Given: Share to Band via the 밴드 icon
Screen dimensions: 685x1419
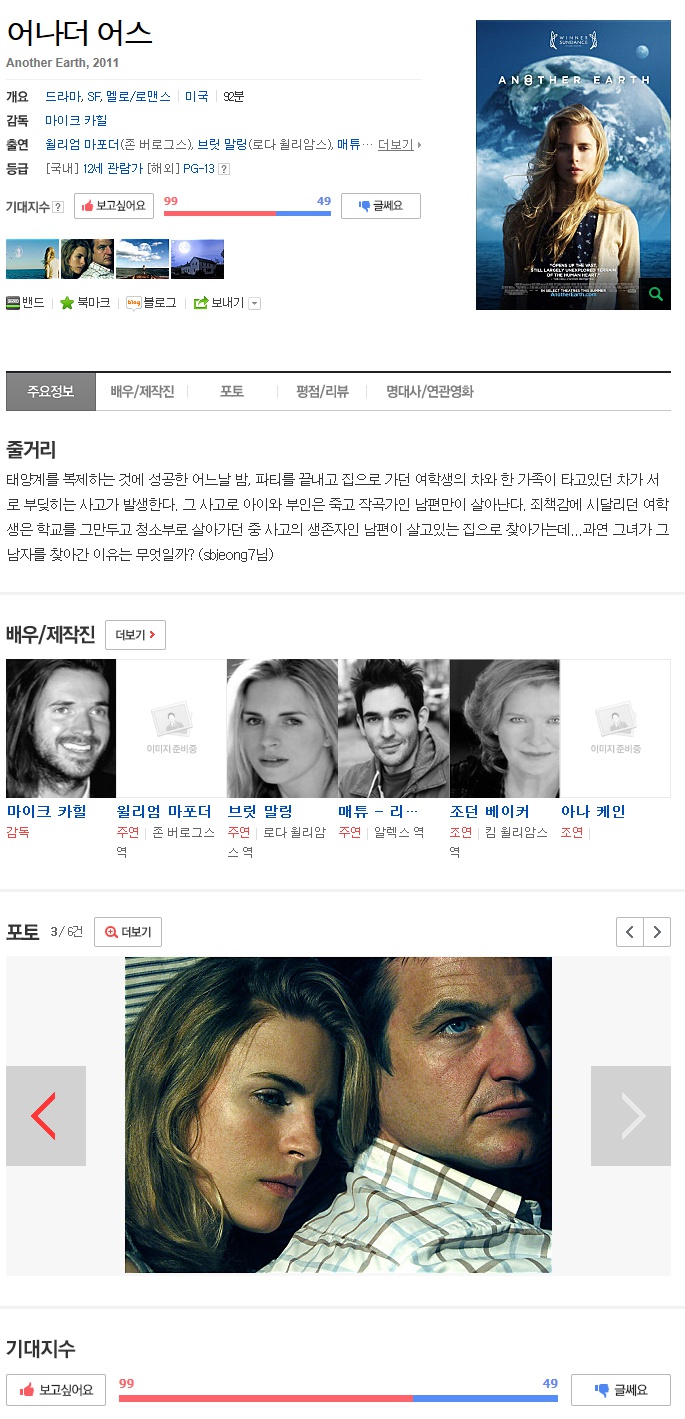Looking at the screenshot, I should click(14, 303).
